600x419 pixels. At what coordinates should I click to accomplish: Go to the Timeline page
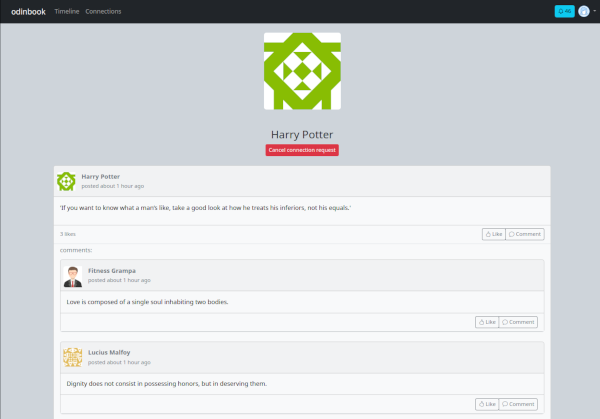(67, 11)
